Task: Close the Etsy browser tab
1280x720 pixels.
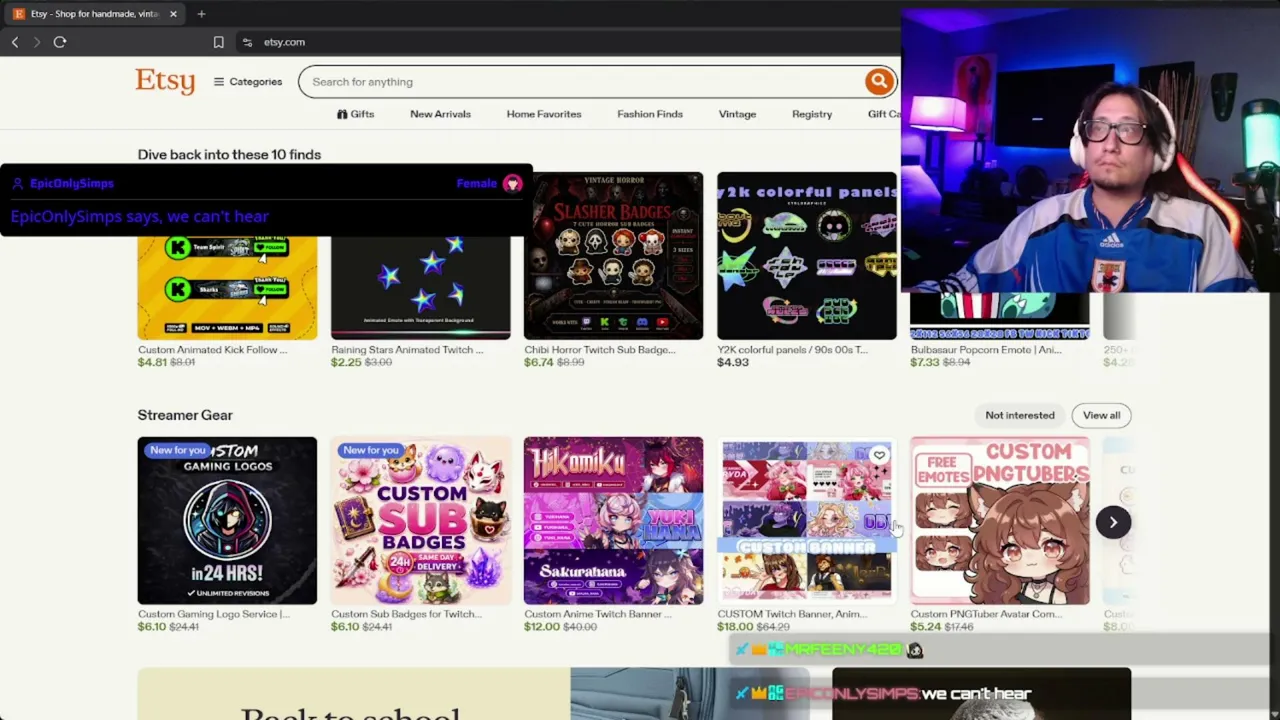Action: coord(173,14)
